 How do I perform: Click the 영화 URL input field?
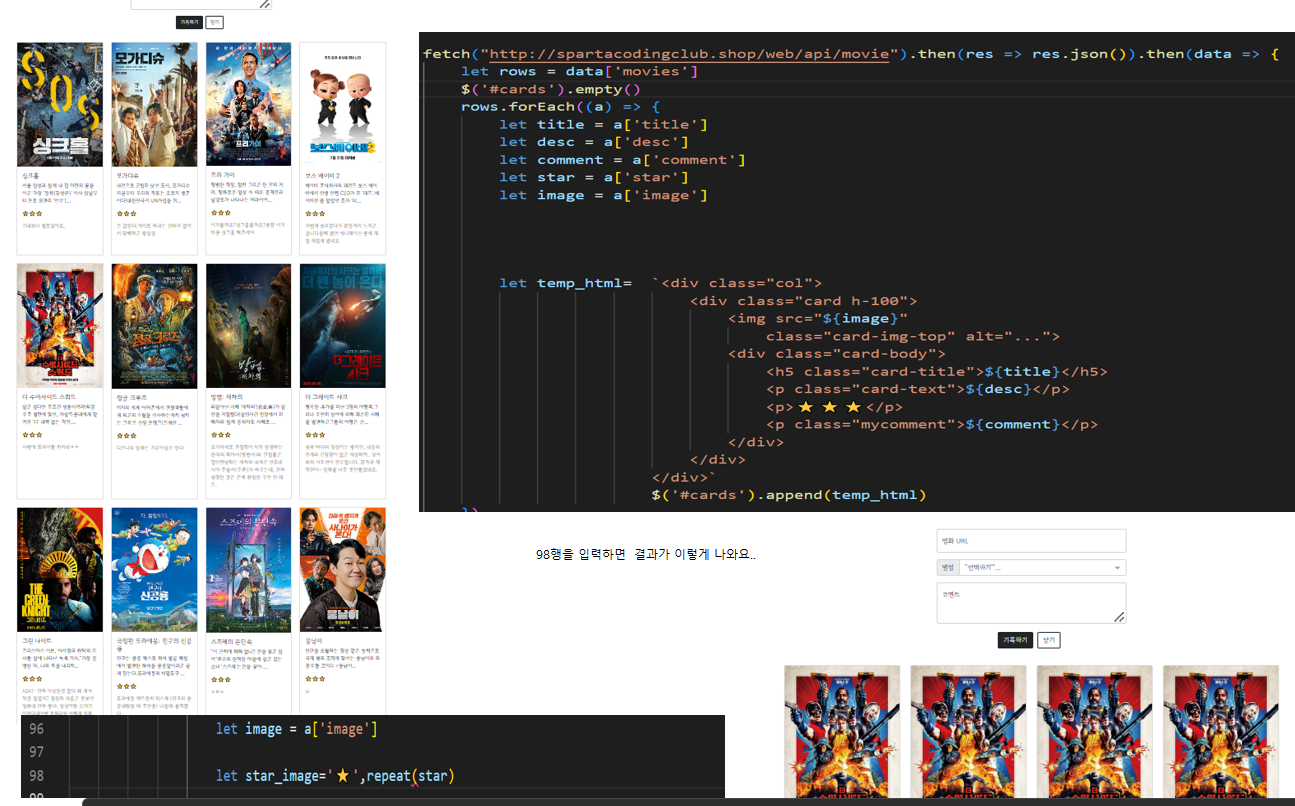click(x=1031, y=541)
